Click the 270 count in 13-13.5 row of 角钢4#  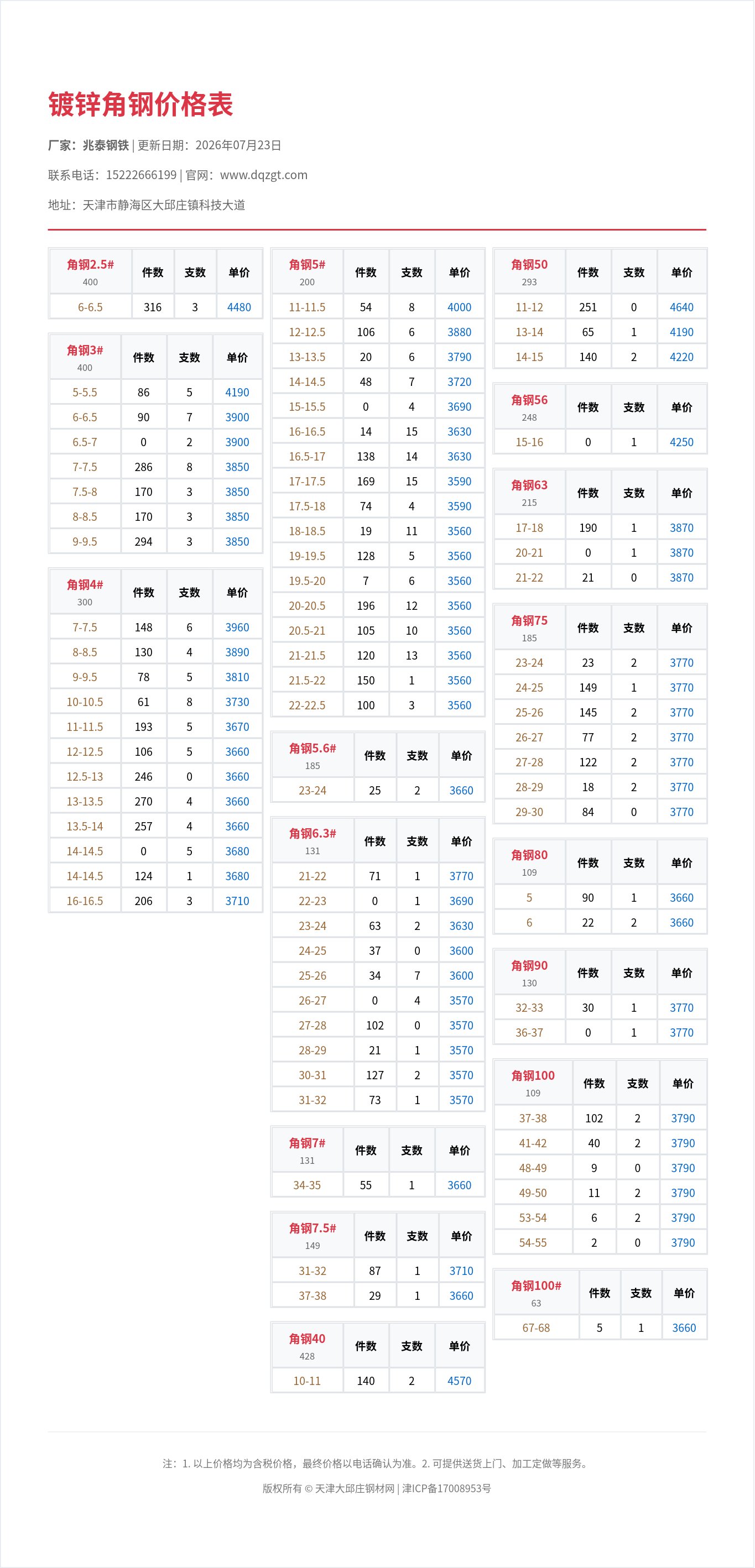tap(144, 802)
